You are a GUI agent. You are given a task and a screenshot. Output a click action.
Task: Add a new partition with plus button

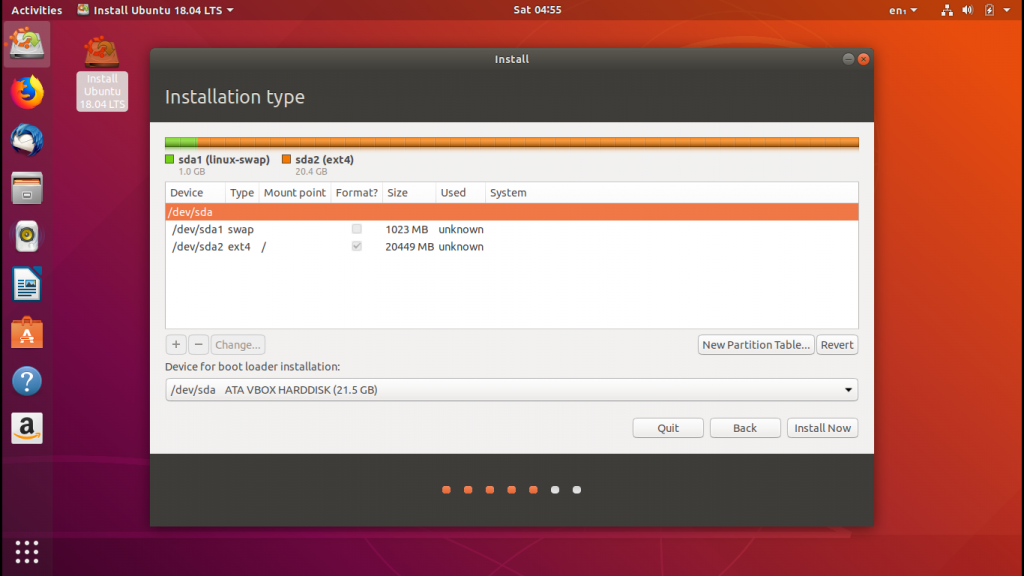pyautogui.click(x=176, y=344)
